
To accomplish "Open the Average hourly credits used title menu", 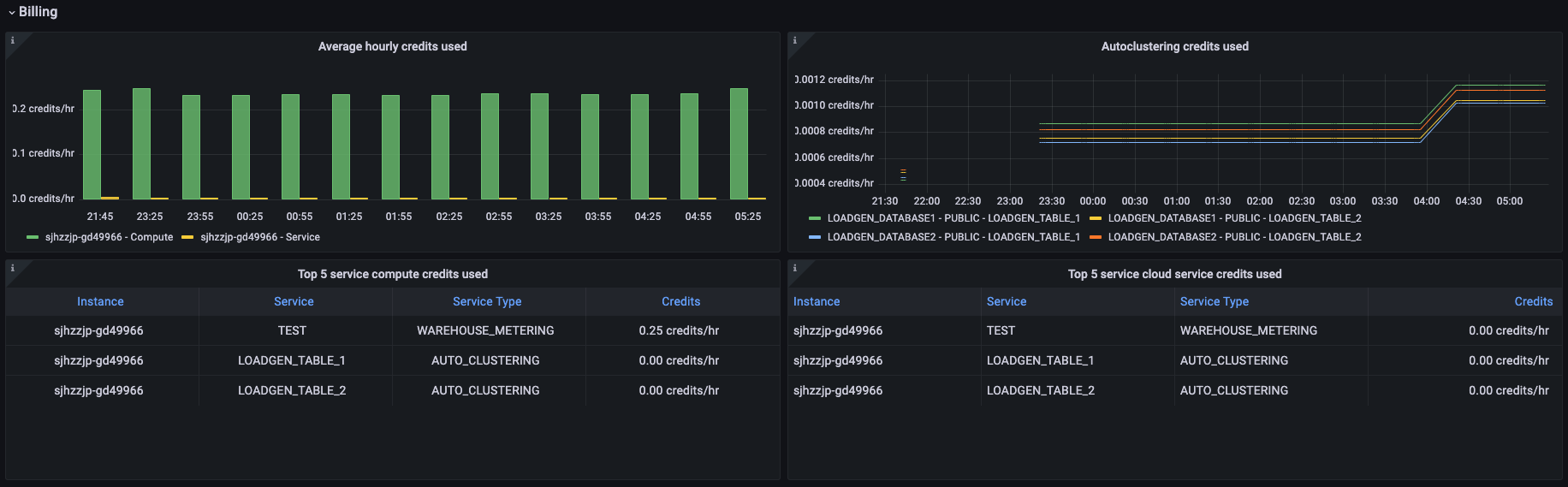I will click(392, 46).
